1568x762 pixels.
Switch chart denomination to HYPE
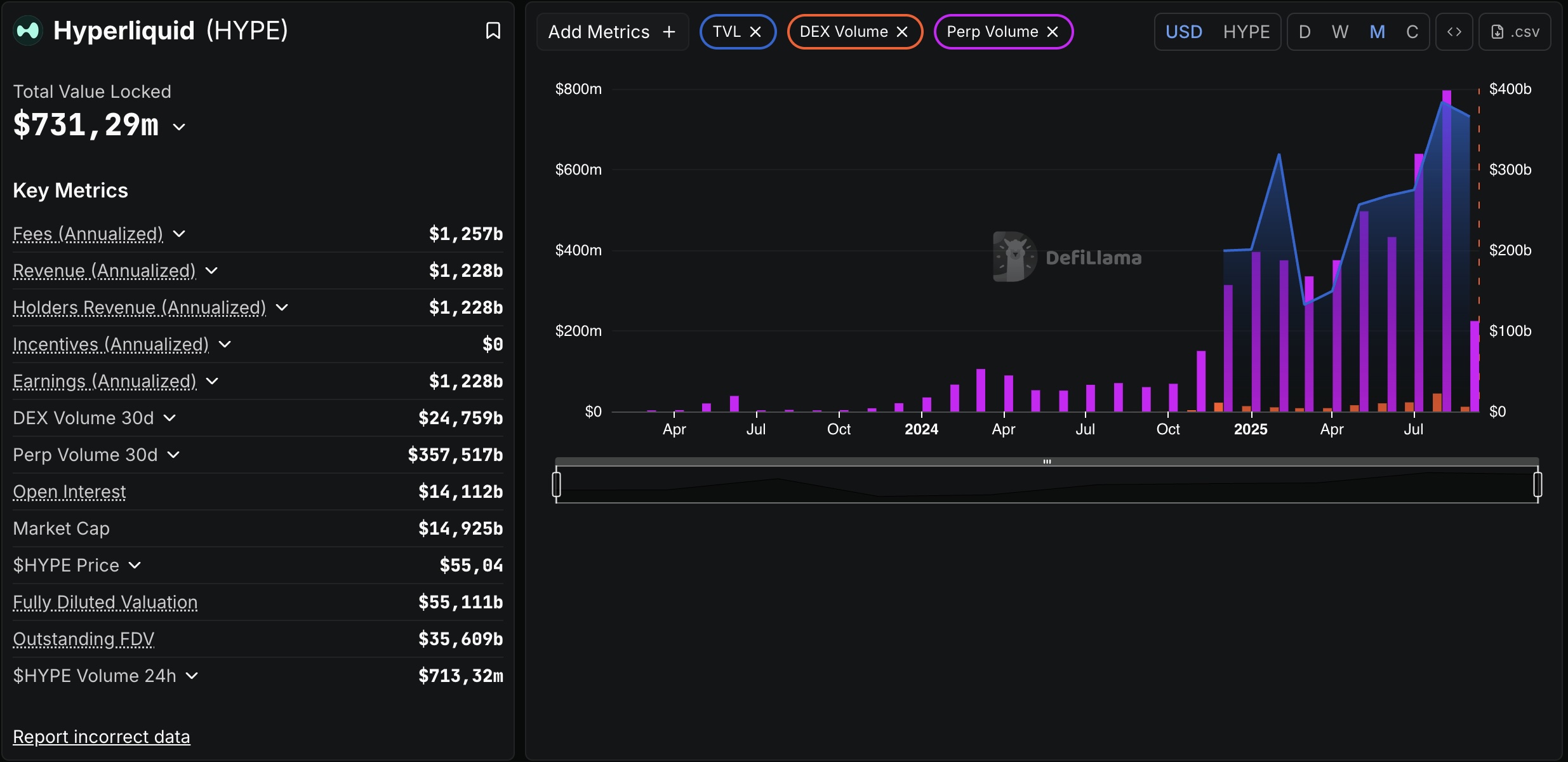(x=1246, y=32)
